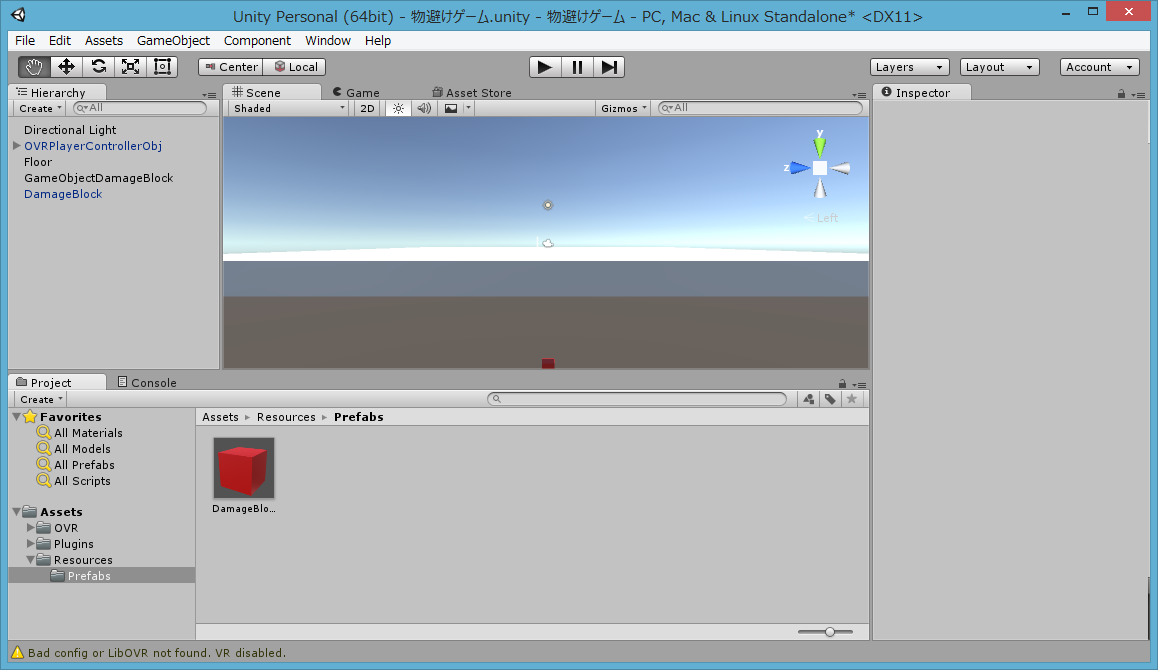The image size is (1158, 670).
Task: Switch to the Game tab
Action: pos(356,92)
